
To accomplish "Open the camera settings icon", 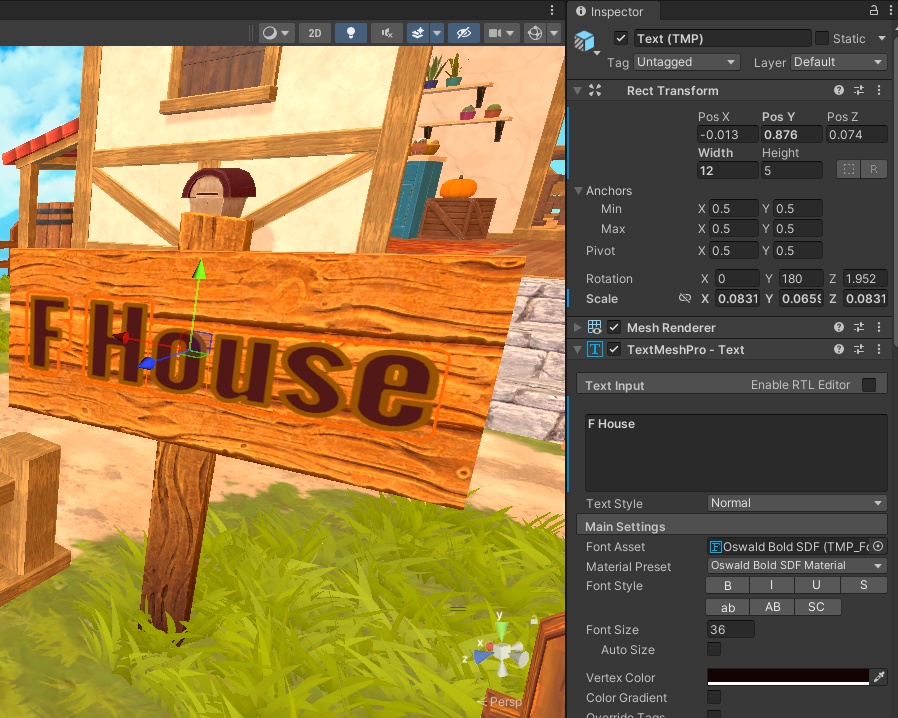I will (x=497, y=33).
